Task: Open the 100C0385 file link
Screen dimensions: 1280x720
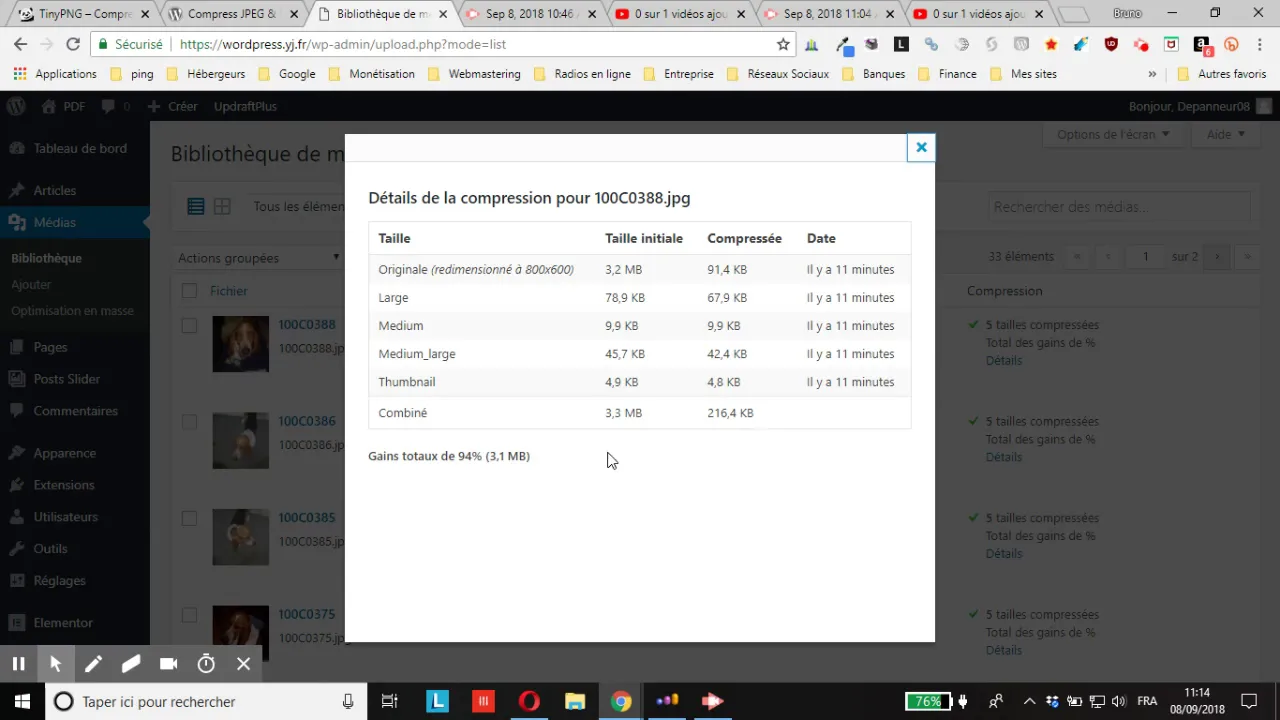Action: (x=307, y=518)
